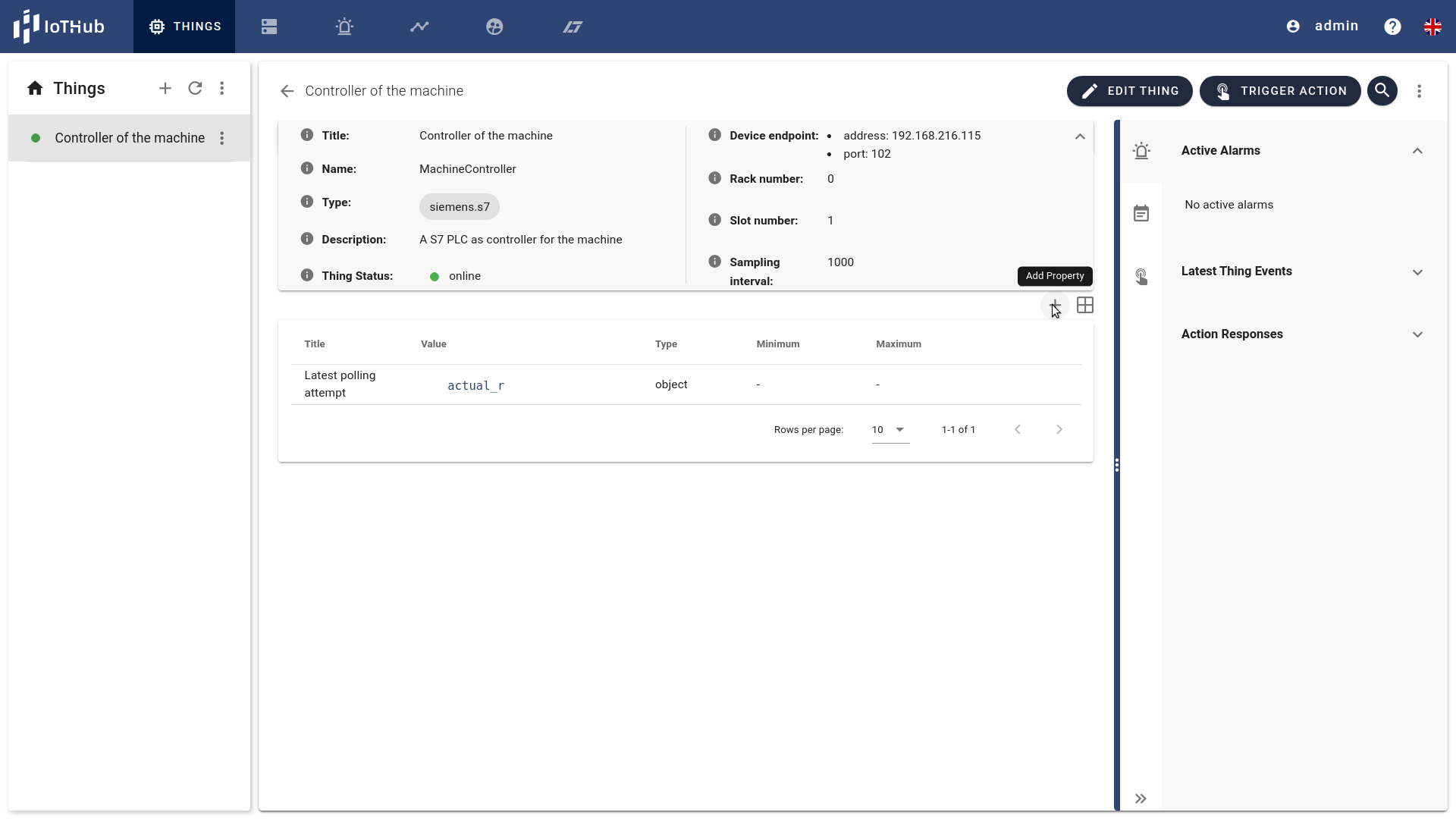Viewport: 1456px width, 819px height.
Task: Click the 'No active alarms' text
Action: tap(1229, 205)
